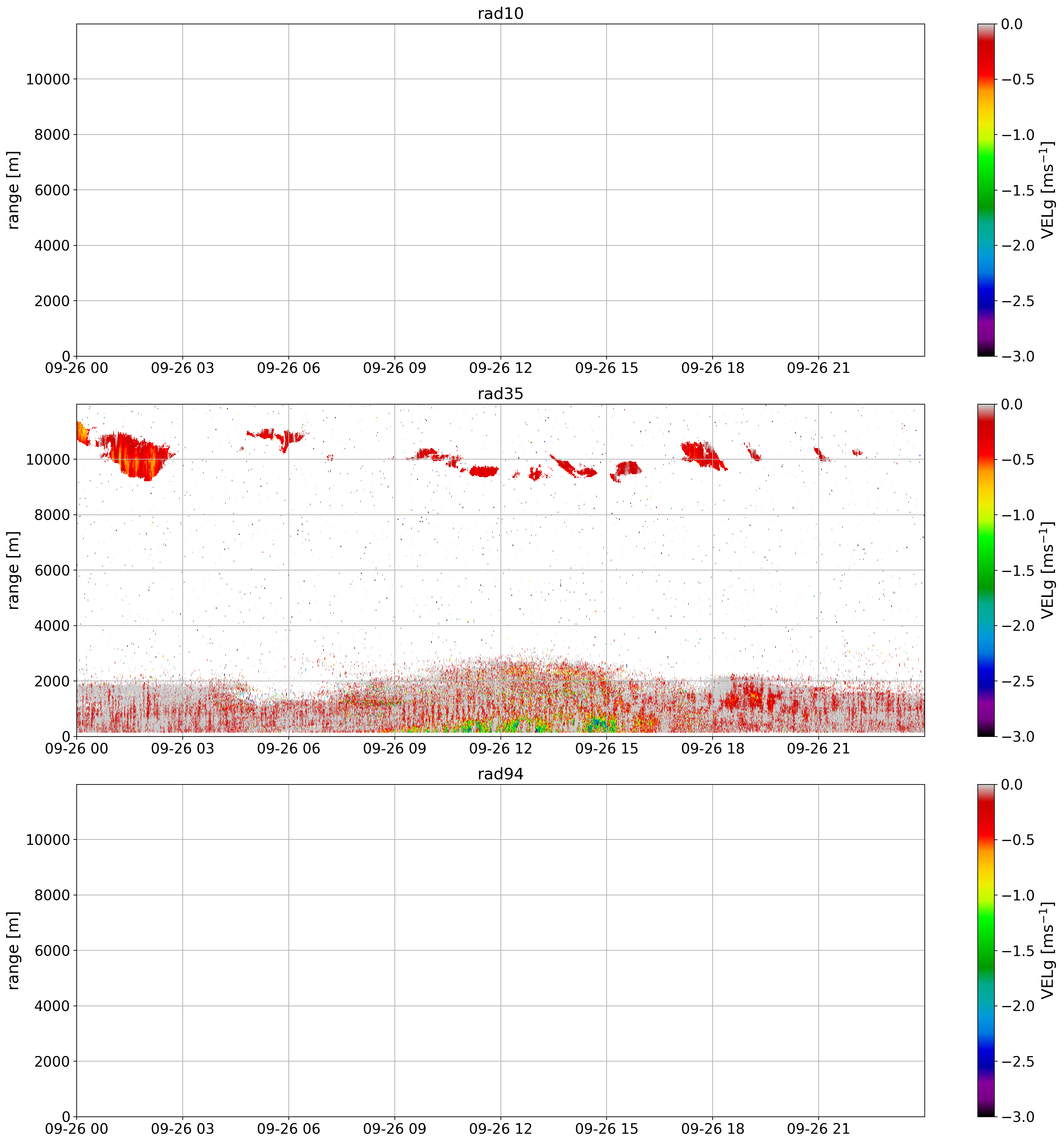Click the rad94 x-axis label 09-26 21
The image size is (1064, 1143).
point(818,1129)
